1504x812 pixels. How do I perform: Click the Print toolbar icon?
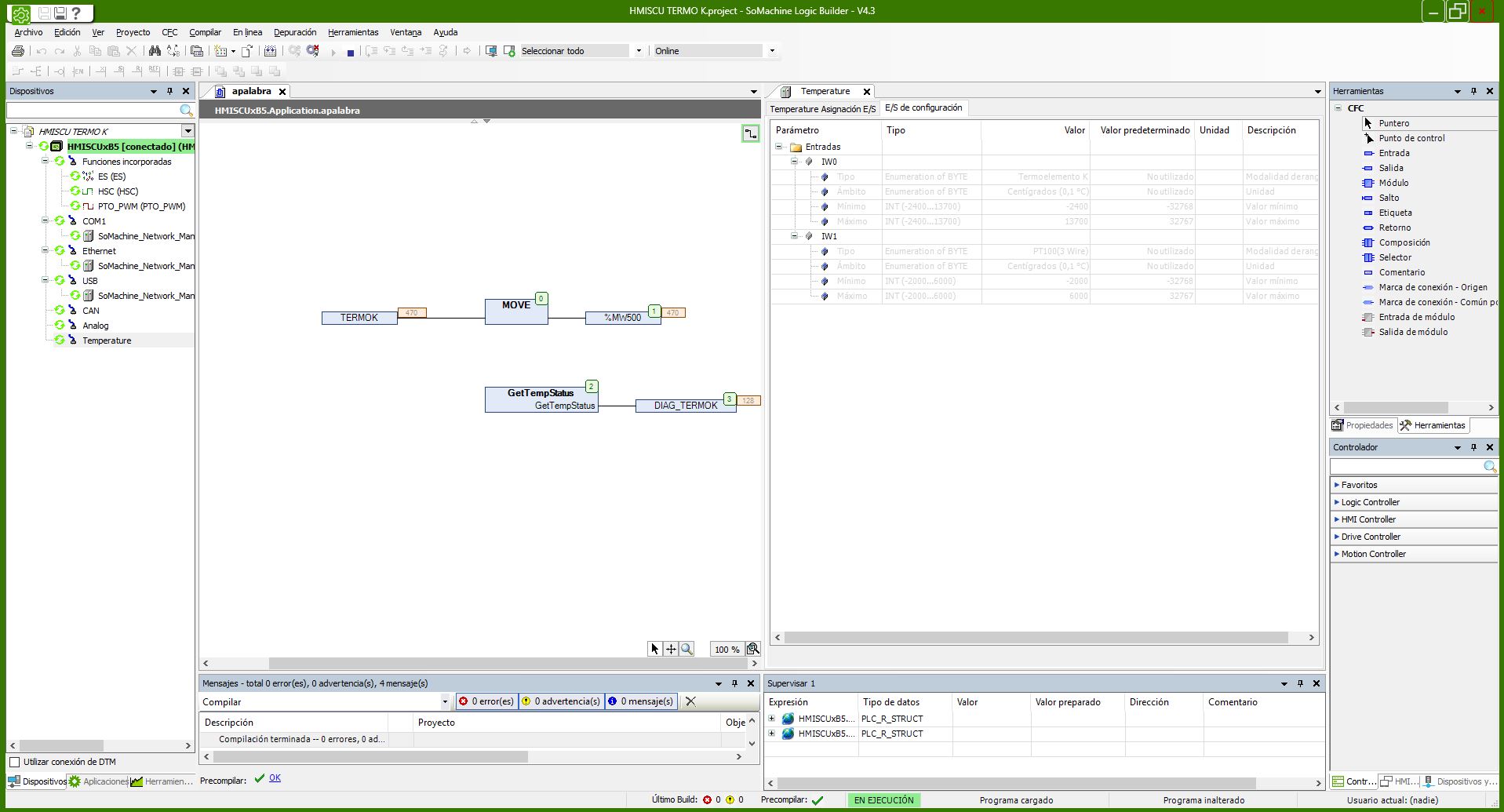[18, 51]
